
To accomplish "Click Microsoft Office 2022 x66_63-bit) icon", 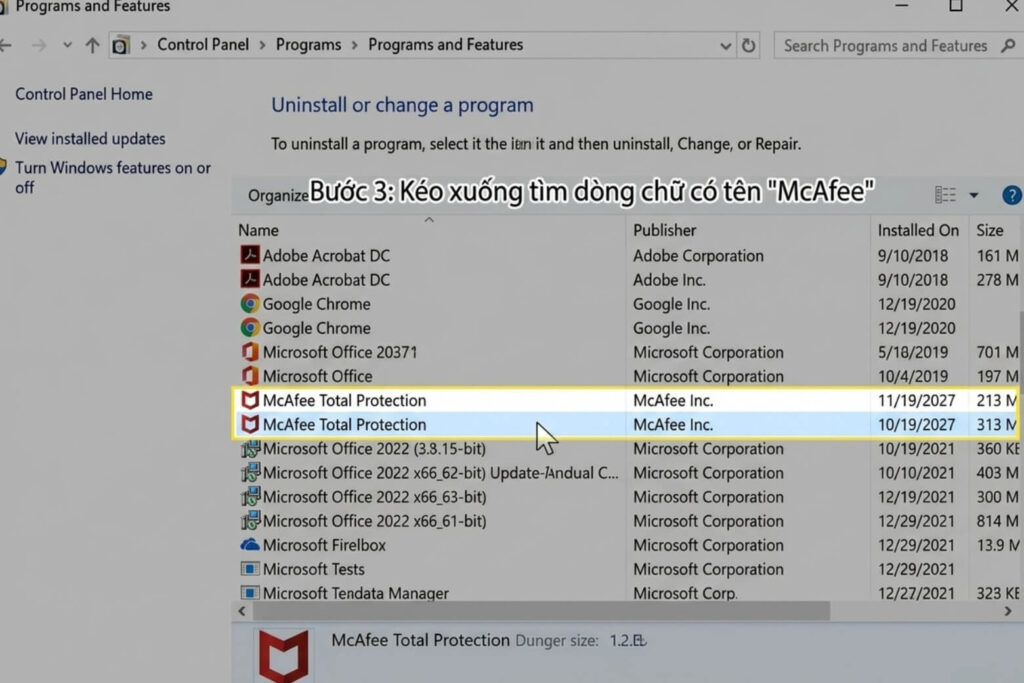I will pos(249,496).
